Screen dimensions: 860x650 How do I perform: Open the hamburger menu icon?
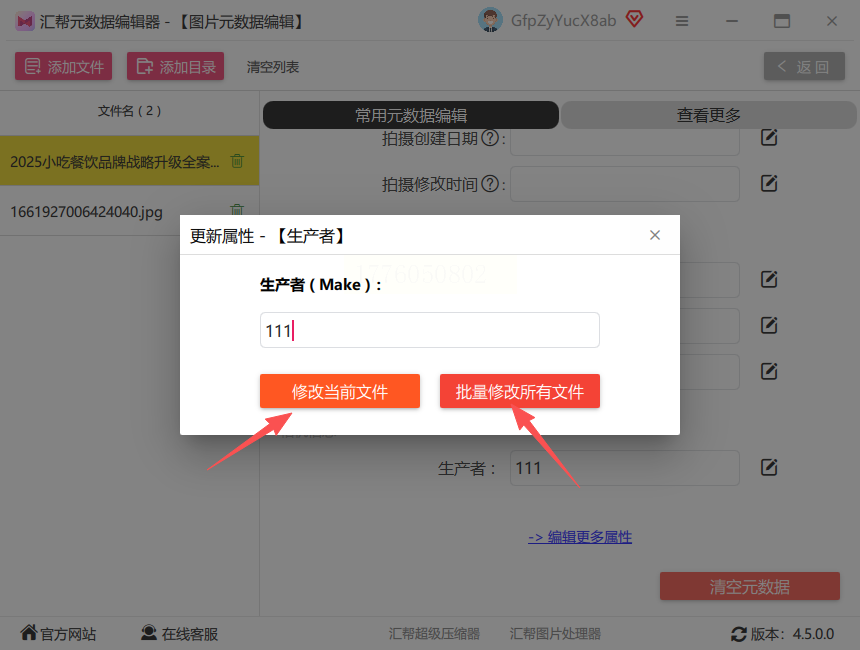tap(682, 21)
